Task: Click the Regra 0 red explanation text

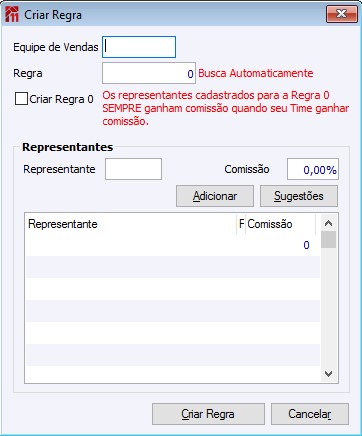Action: tap(226, 108)
